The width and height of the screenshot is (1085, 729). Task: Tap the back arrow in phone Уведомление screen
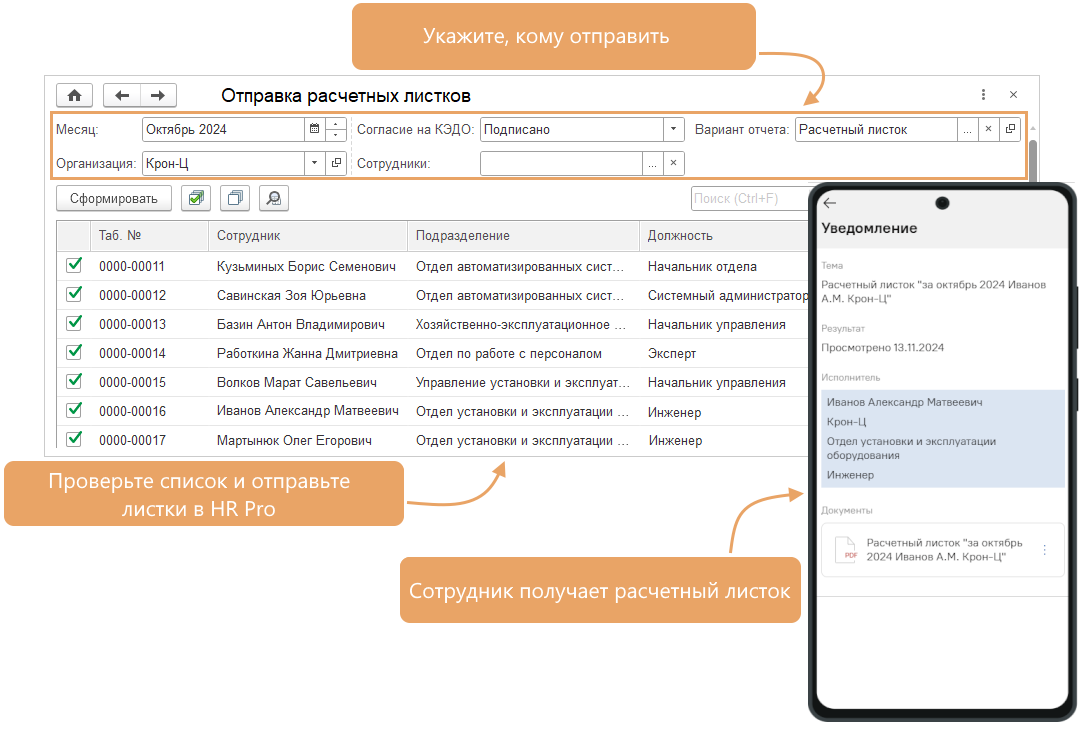(x=830, y=203)
